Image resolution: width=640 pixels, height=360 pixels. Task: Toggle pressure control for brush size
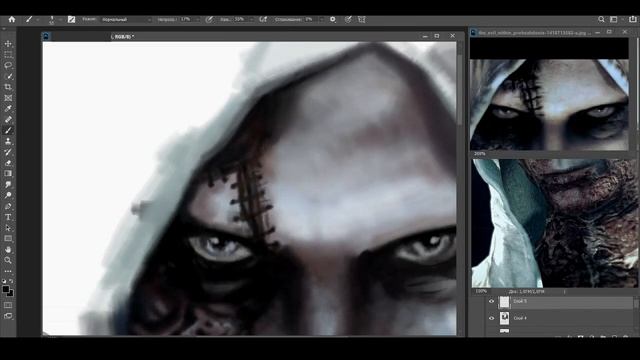pos(348,19)
